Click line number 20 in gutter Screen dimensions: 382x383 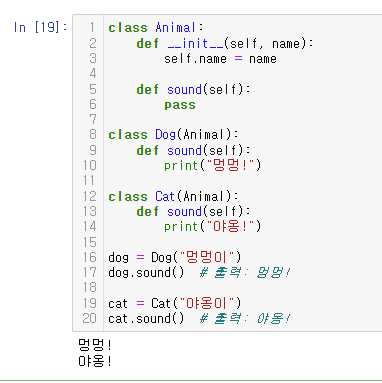click(89, 318)
